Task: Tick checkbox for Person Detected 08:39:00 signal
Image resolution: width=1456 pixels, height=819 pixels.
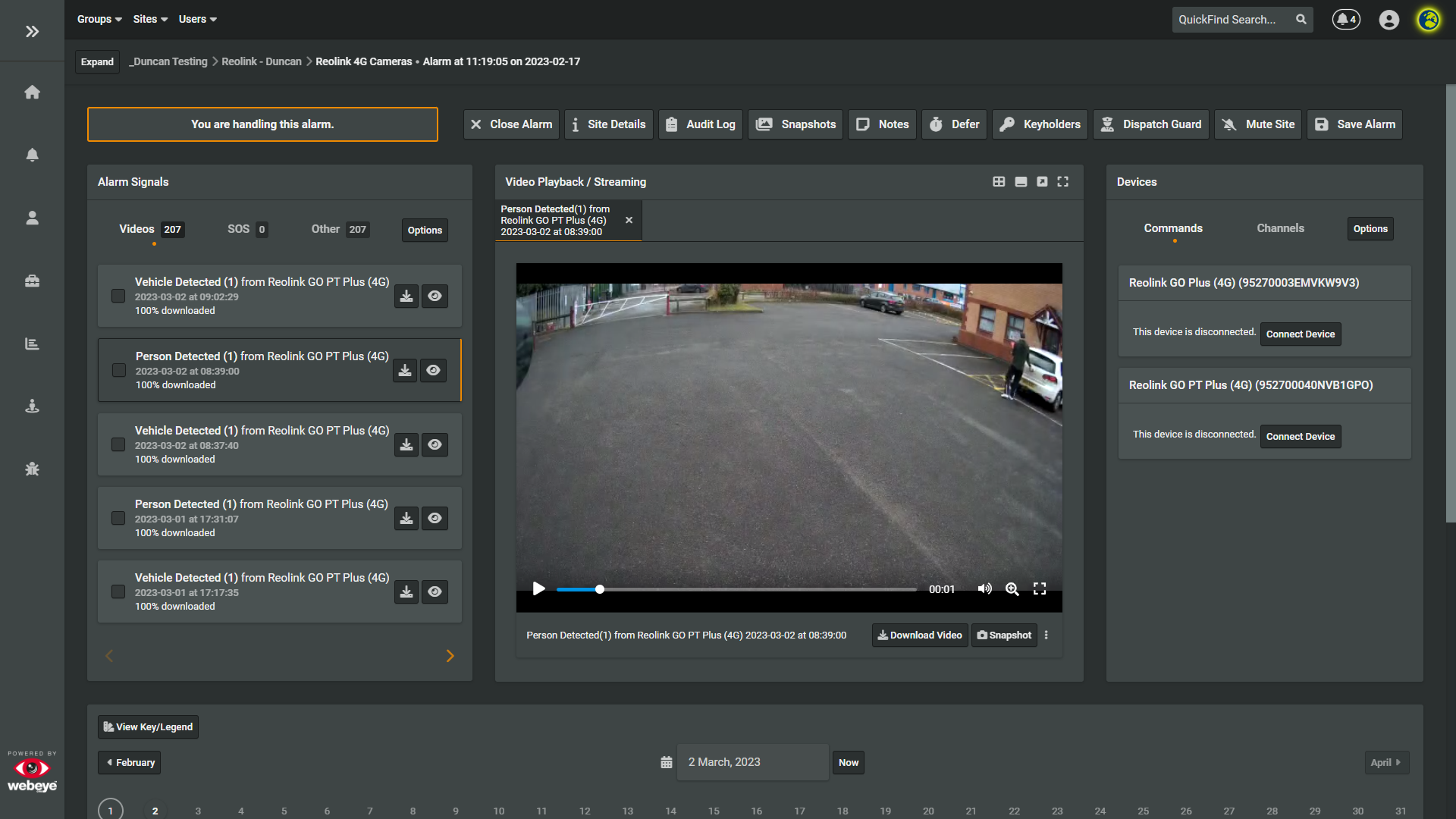Action: coord(119,370)
